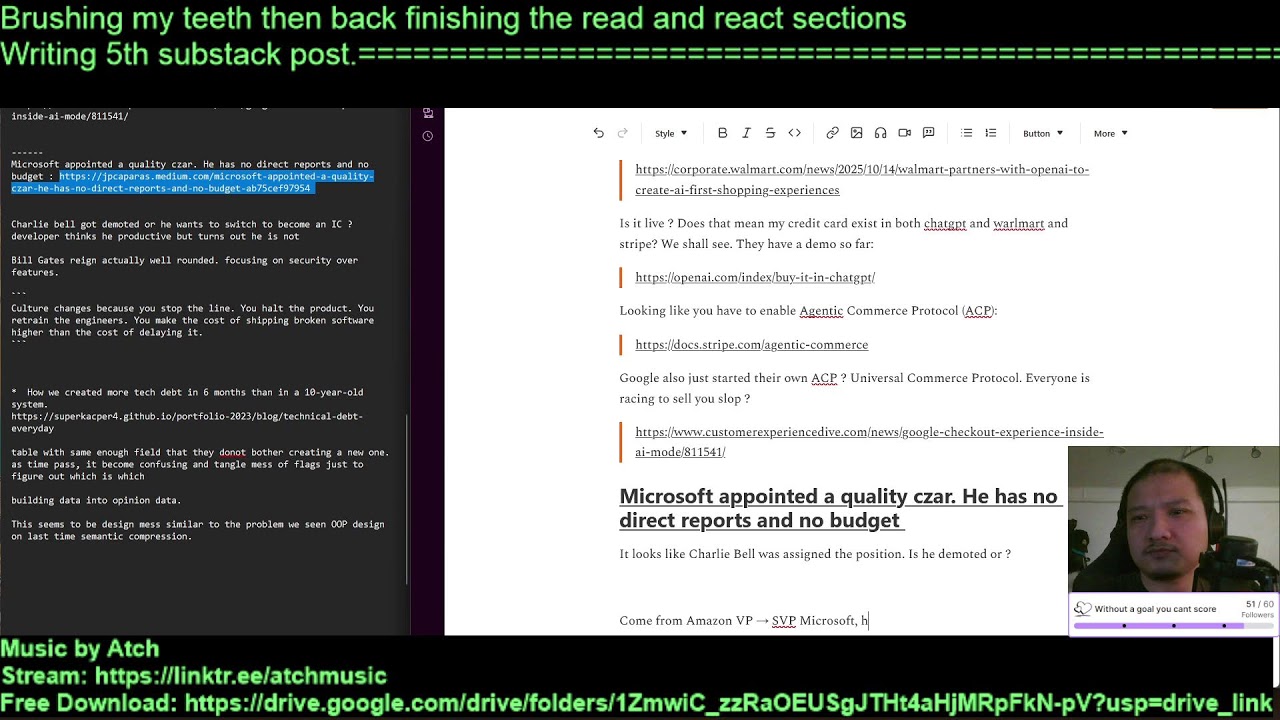Toggle italic formatting

[746, 133]
